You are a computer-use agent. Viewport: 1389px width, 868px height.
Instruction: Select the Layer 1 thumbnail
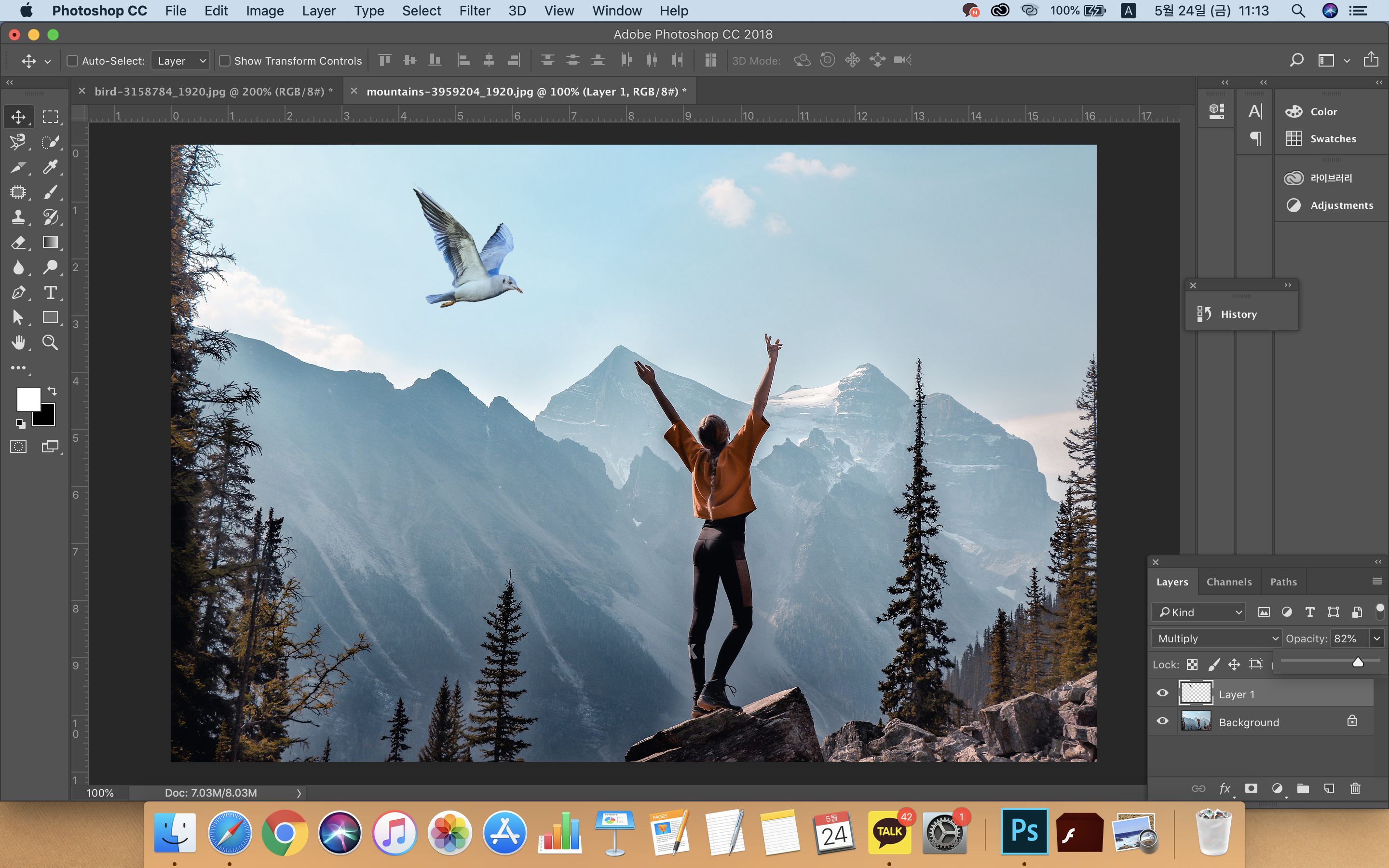1196,693
